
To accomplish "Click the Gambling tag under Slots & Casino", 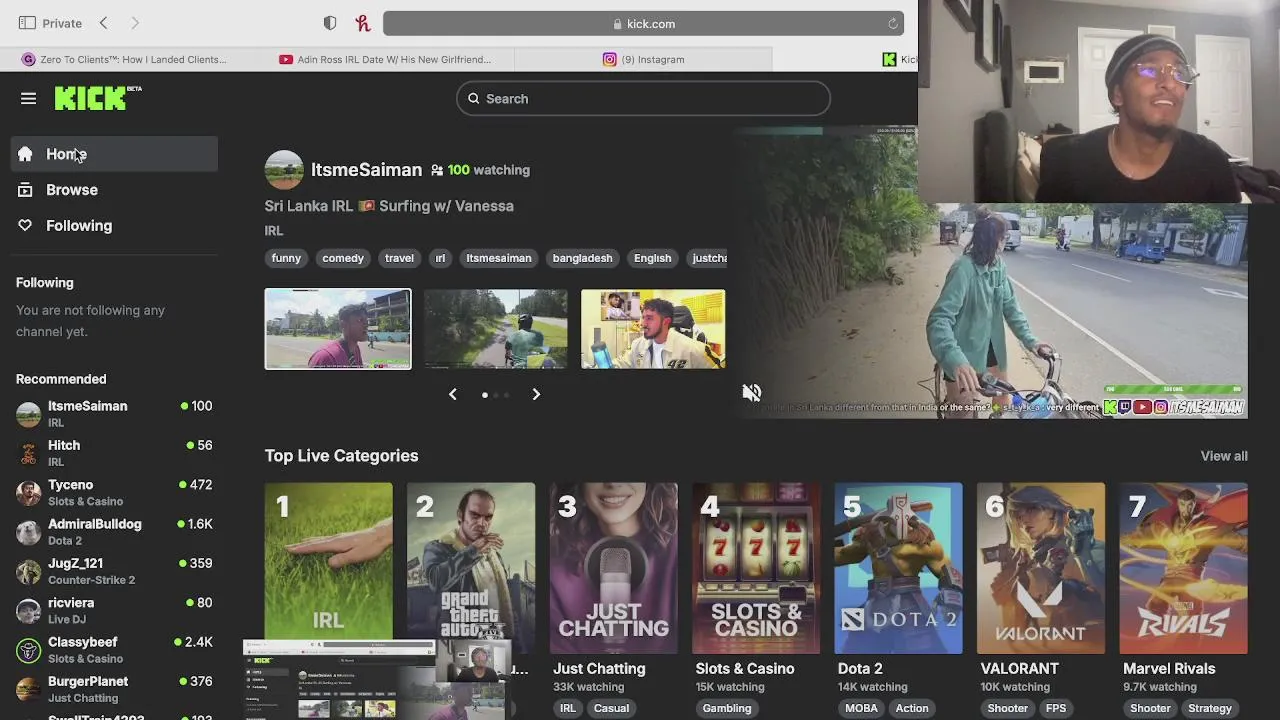I will pos(727,708).
